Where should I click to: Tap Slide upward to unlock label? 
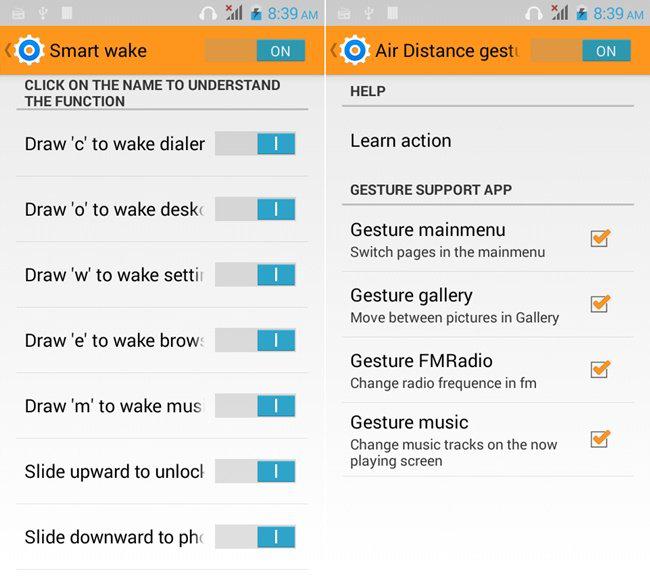click(x=114, y=472)
